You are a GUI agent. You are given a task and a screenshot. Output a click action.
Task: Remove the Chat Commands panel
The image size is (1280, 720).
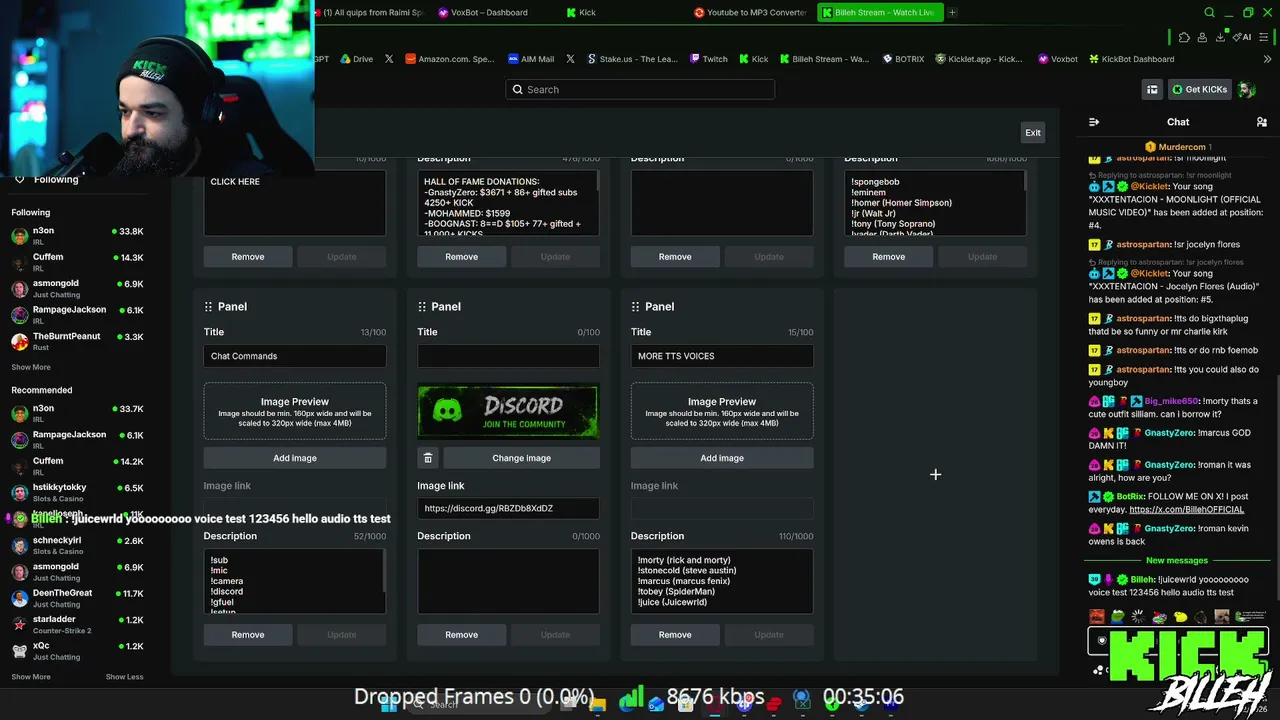click(248, 635)
